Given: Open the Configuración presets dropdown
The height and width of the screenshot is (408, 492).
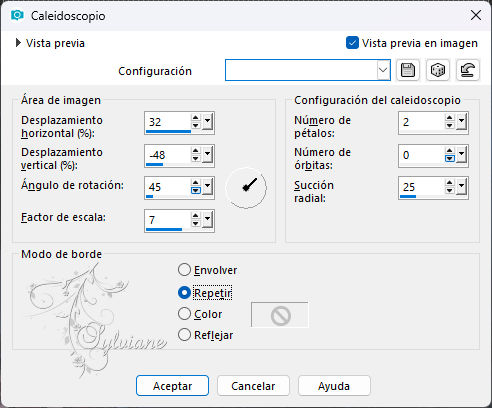Looking at the screenshot, I should coord(383,70).
